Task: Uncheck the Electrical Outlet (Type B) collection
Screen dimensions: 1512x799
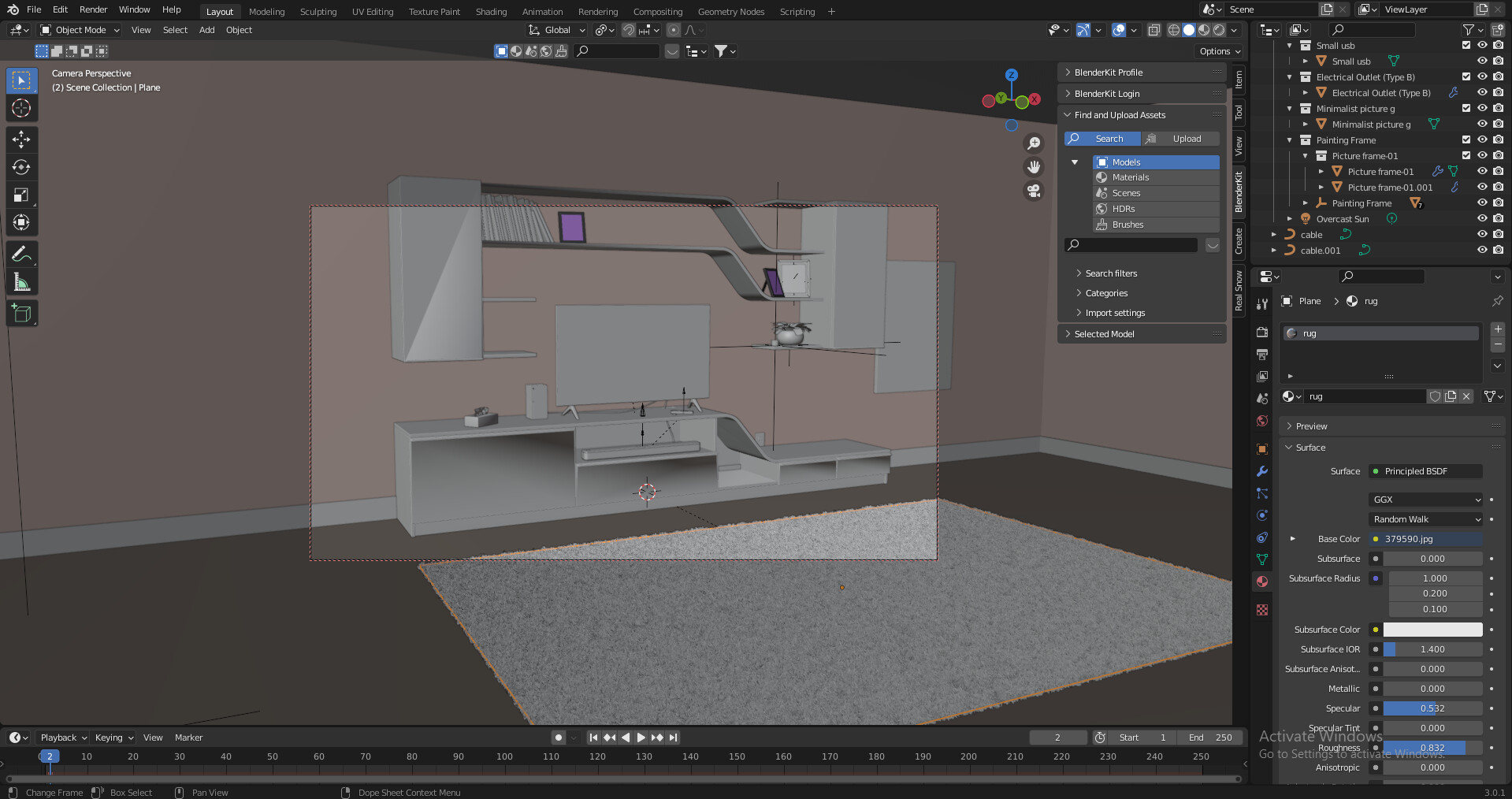Action: pos(1466,77)
